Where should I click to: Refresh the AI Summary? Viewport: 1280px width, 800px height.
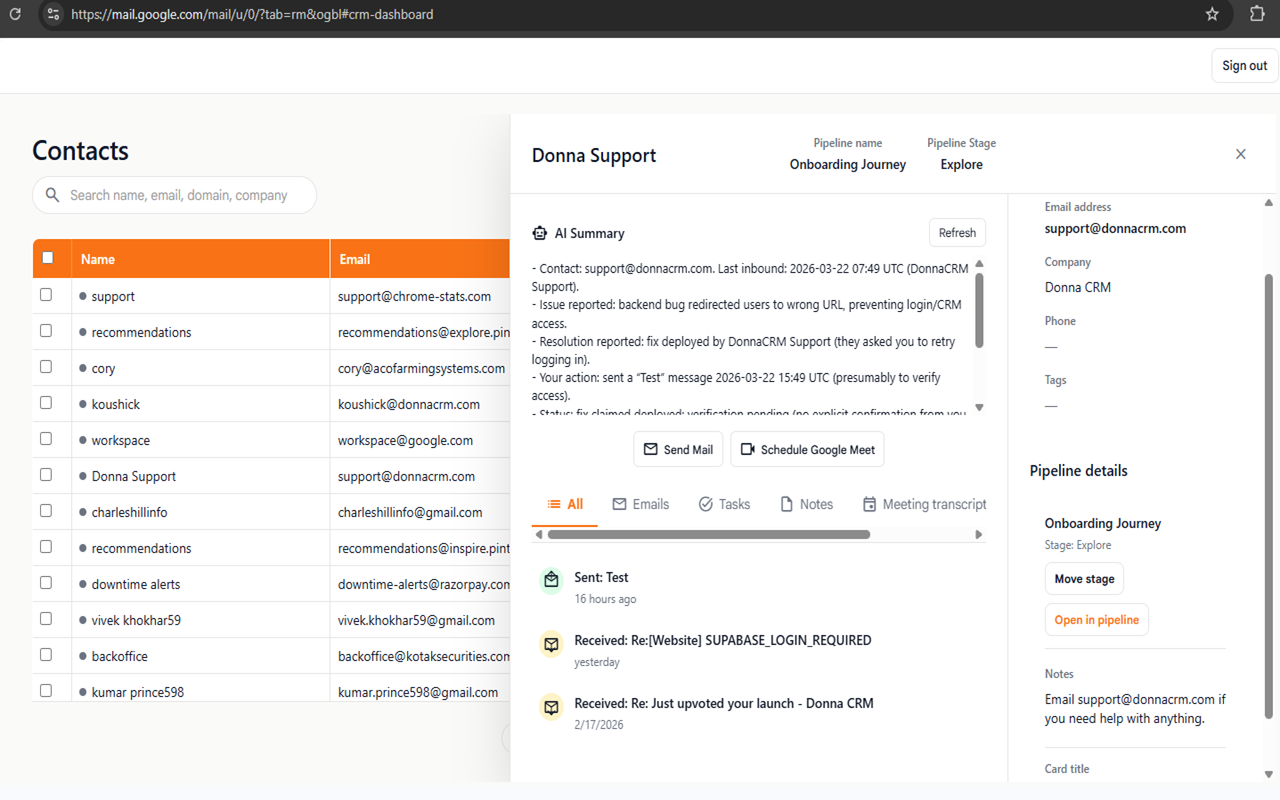tap(957, 233)
